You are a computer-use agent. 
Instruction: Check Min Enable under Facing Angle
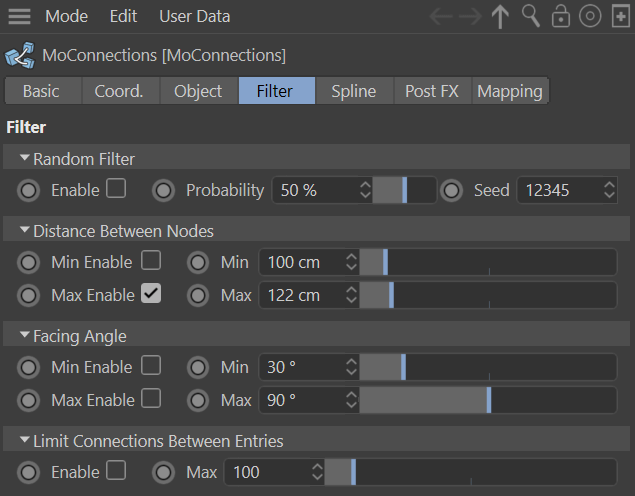(151, 366)
